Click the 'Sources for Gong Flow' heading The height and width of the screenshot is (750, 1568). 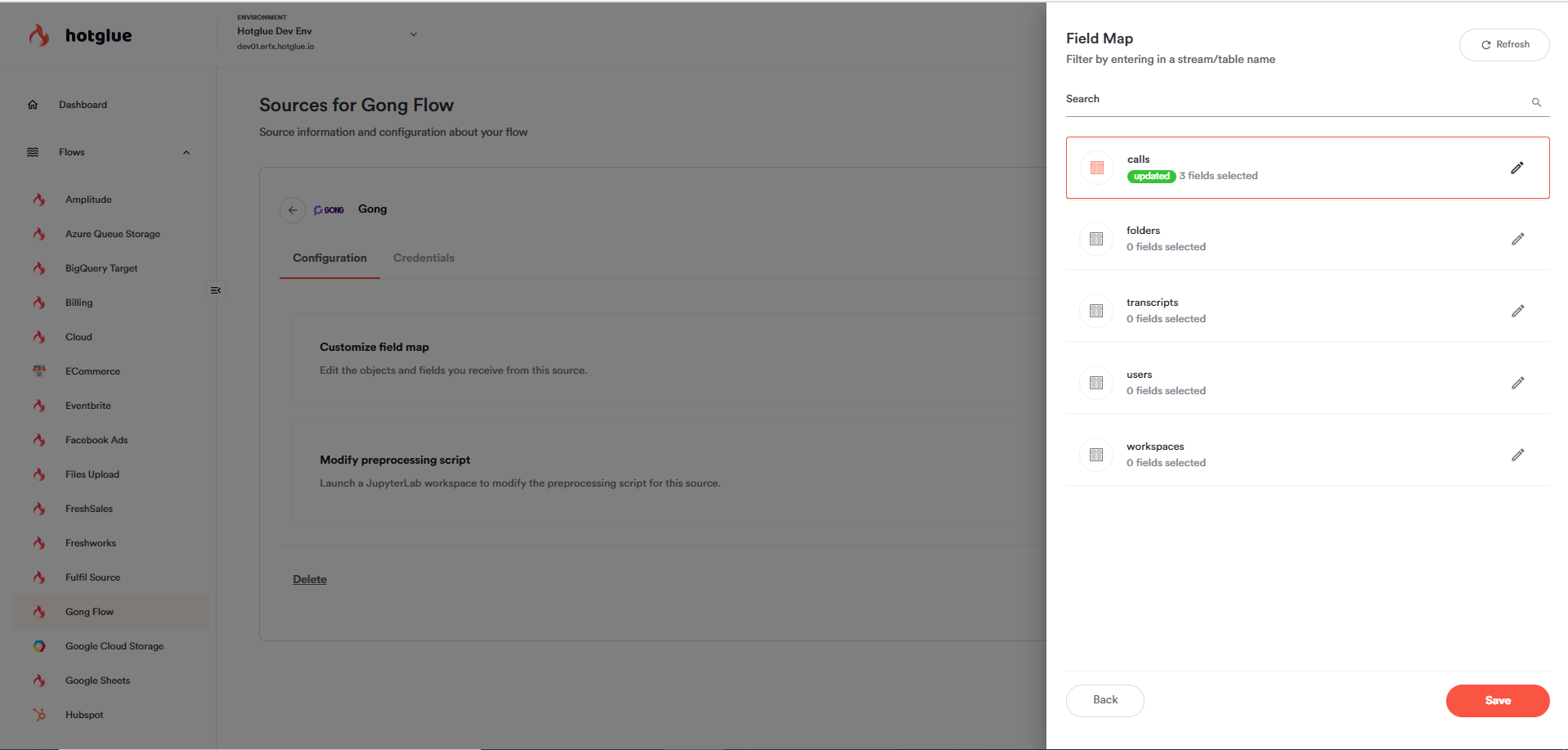pos(356,106)
